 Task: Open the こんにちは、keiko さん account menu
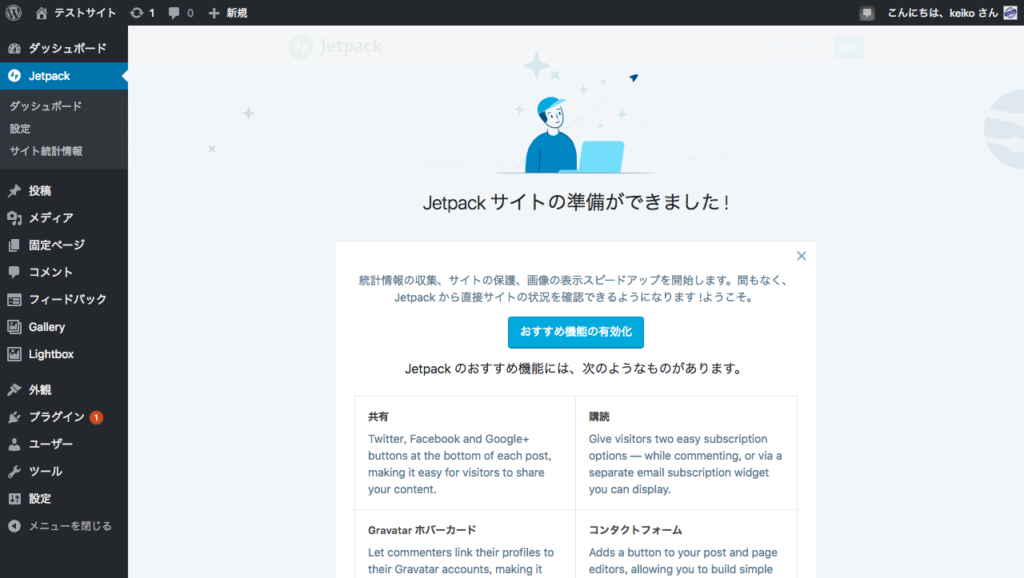click(x=942, y=12)
